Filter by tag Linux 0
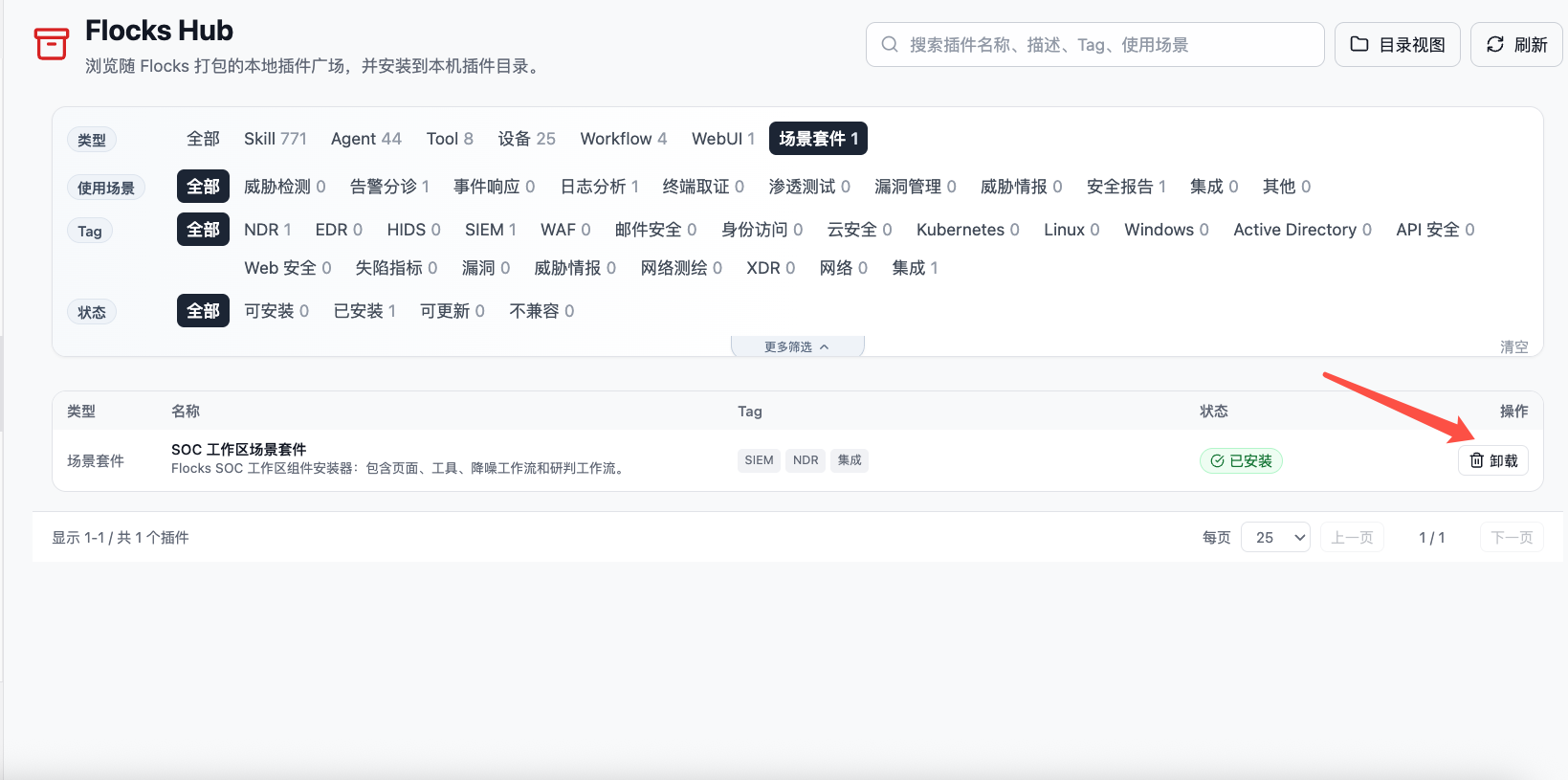This screenshot has width=1568, height=780. (x=1071, y=230)
